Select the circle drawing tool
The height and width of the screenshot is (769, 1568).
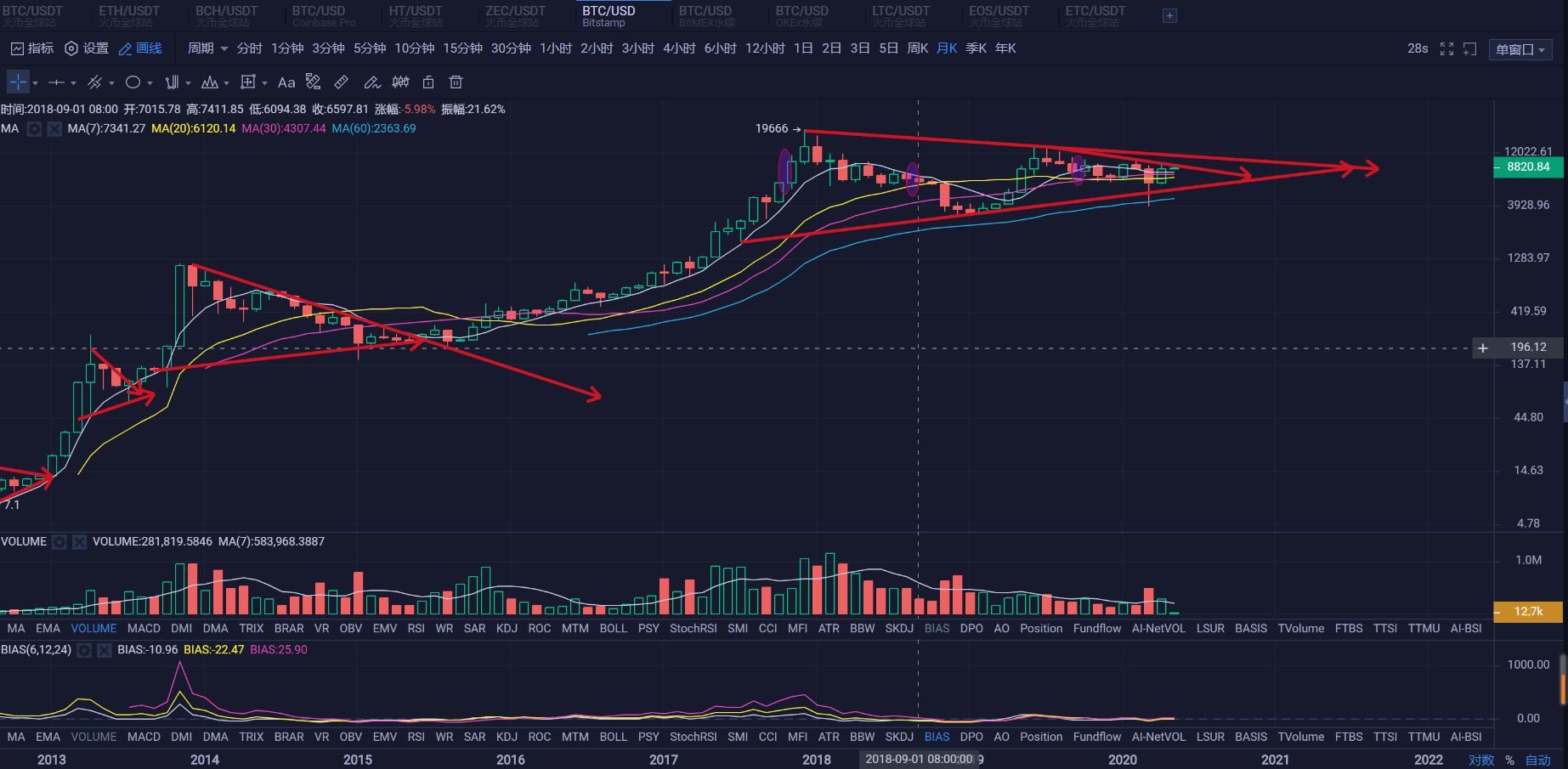[x=133, y=82]
